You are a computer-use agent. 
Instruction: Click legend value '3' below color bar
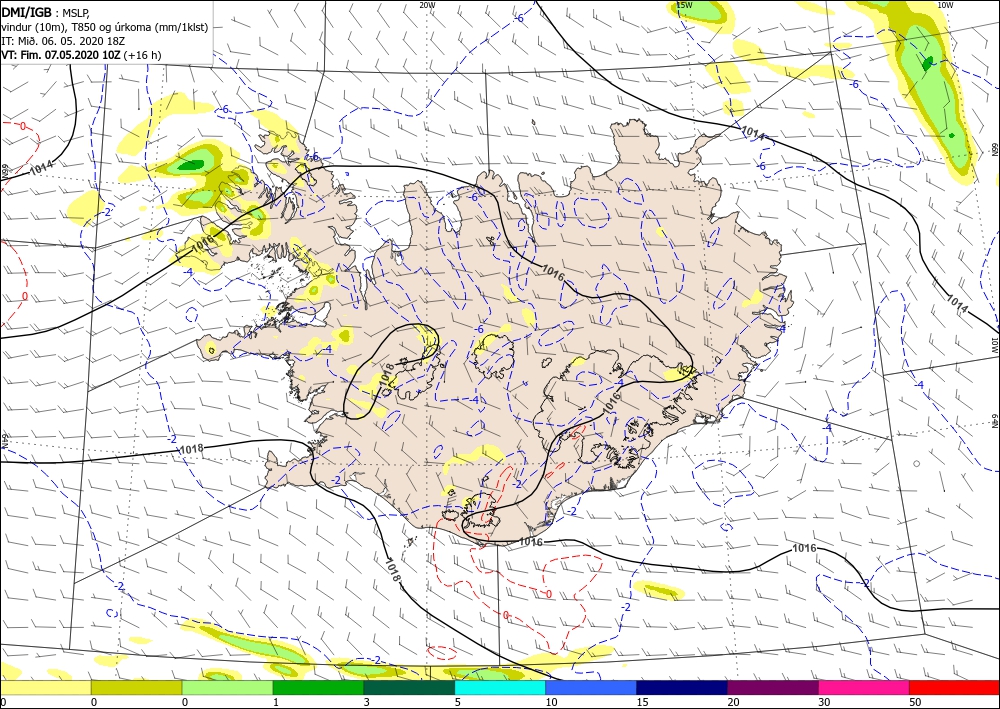367,702
